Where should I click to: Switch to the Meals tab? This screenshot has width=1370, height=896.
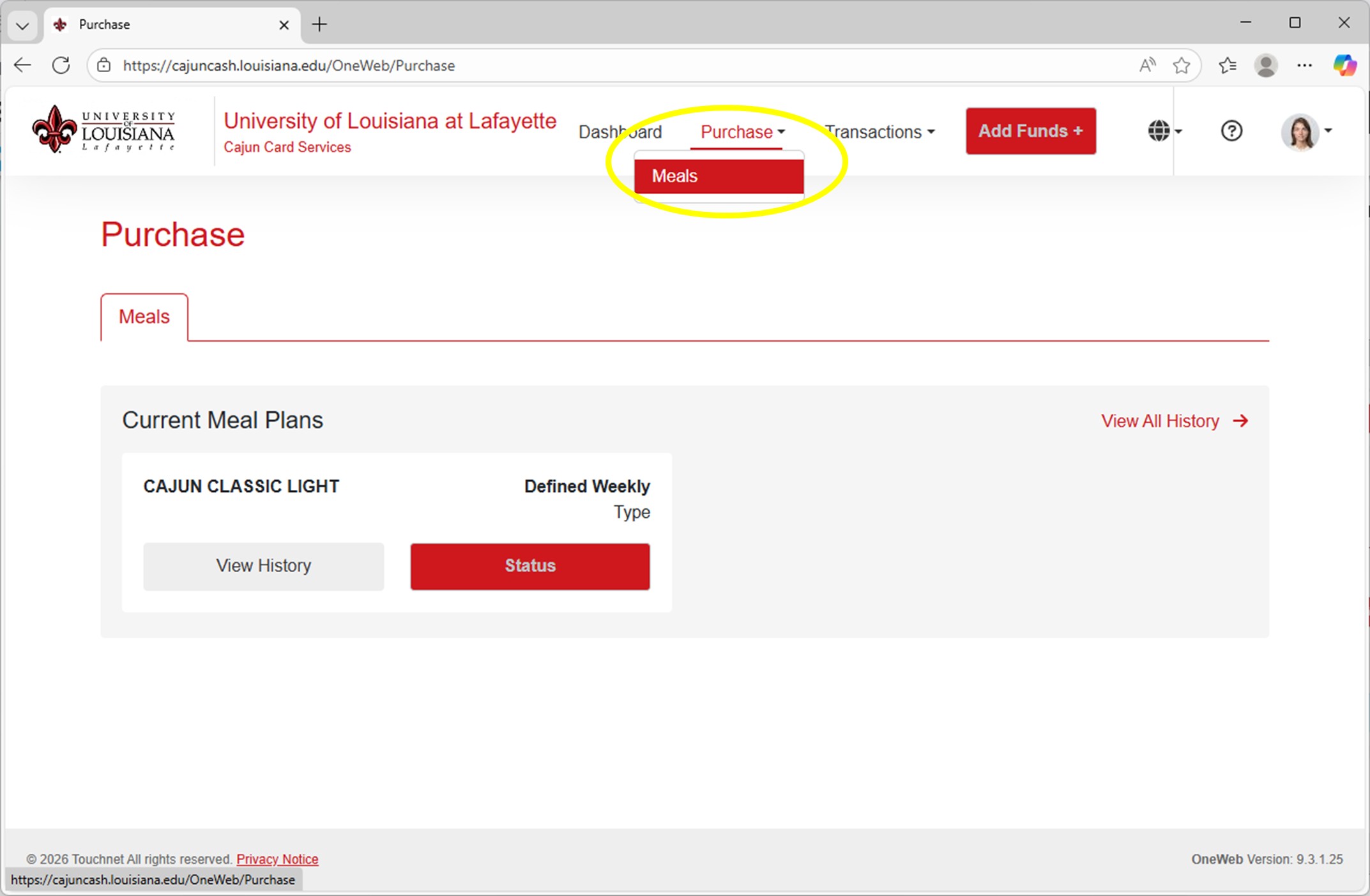pyautogui.click(x=144, y=316)
